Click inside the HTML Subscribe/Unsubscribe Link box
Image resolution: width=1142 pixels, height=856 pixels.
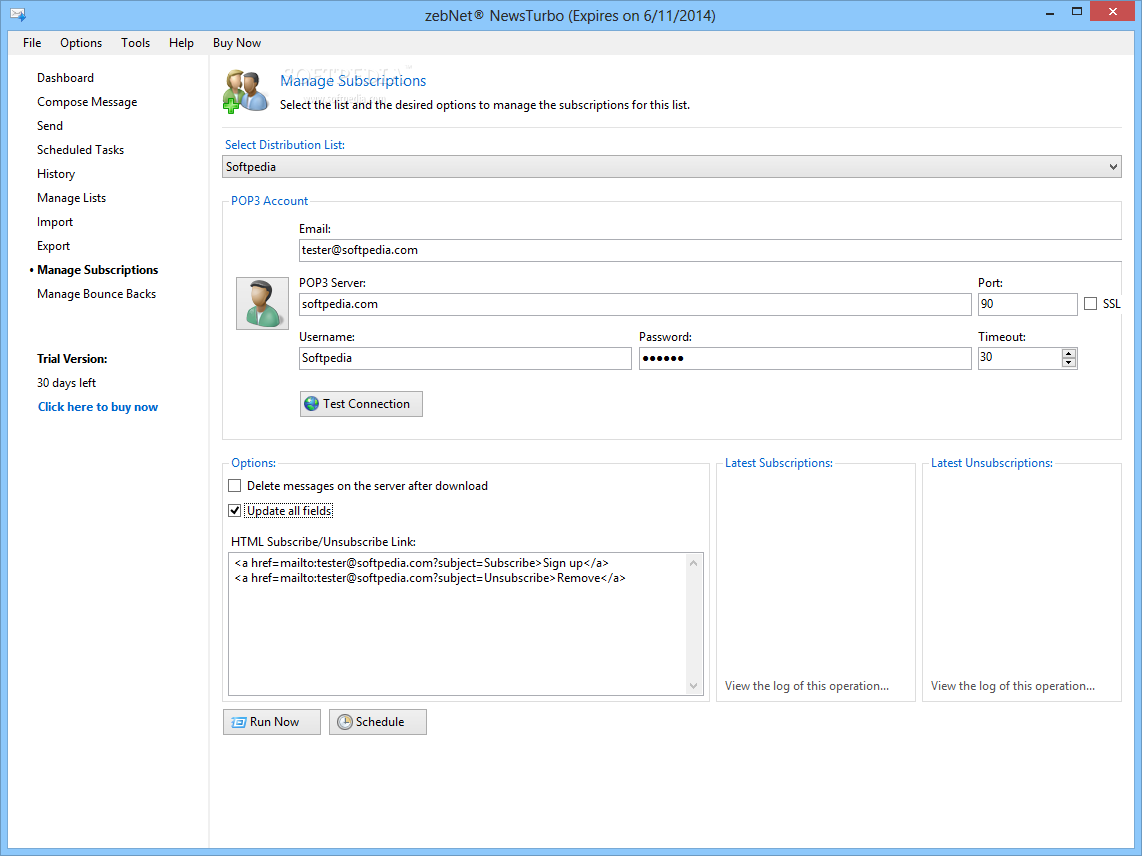point(457,624)
